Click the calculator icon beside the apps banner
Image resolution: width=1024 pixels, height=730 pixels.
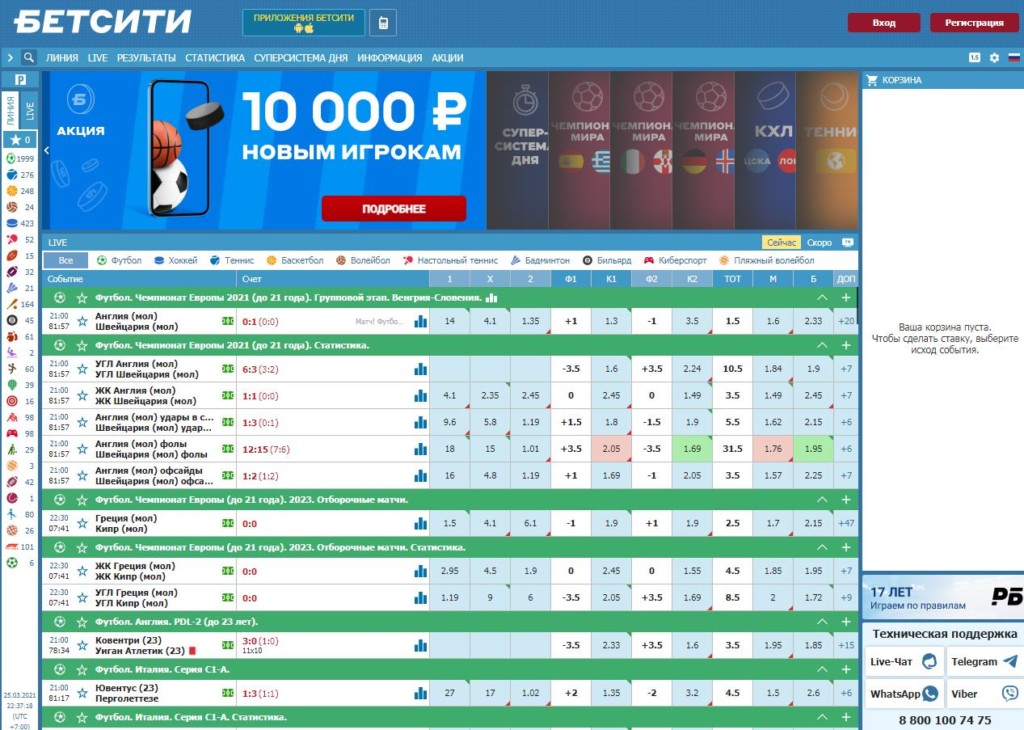click(x=383, y=23)
